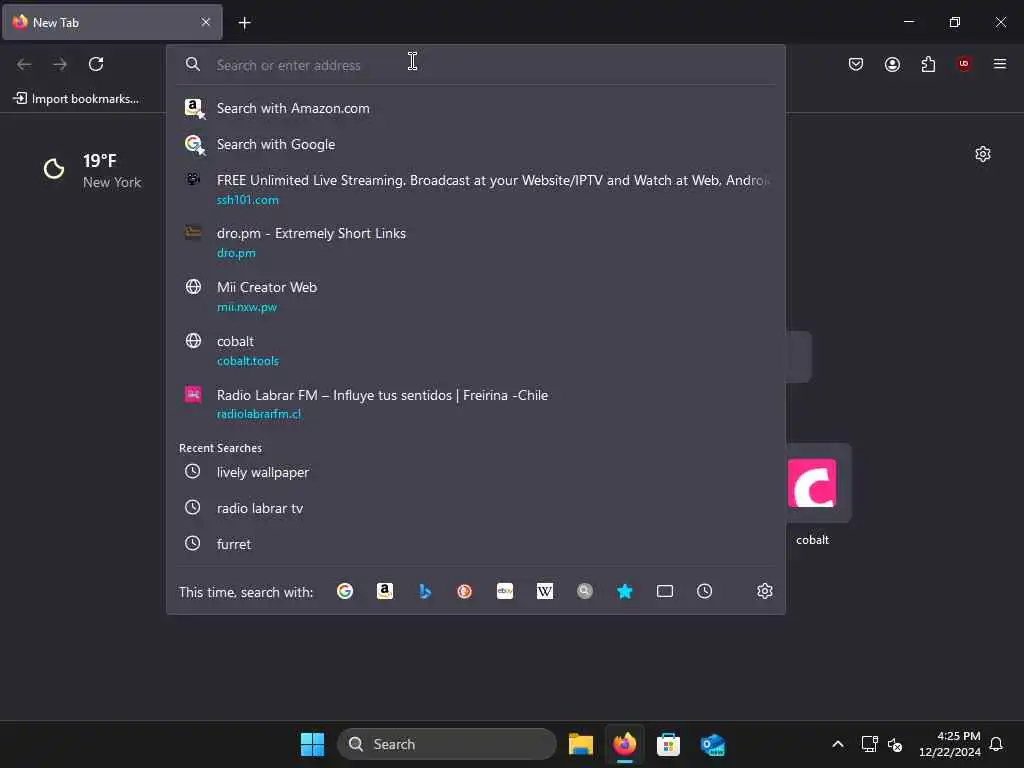The height and width of the screenshot is (768, 1024).
Task: Show hidden system tray icons chevron
Action: point(838,744)
